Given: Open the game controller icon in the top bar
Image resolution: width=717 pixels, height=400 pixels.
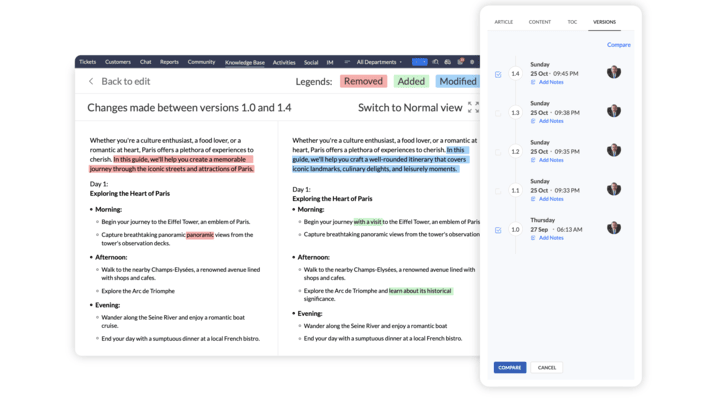Looking at the screenshot, I should click(x=448, y=62).
